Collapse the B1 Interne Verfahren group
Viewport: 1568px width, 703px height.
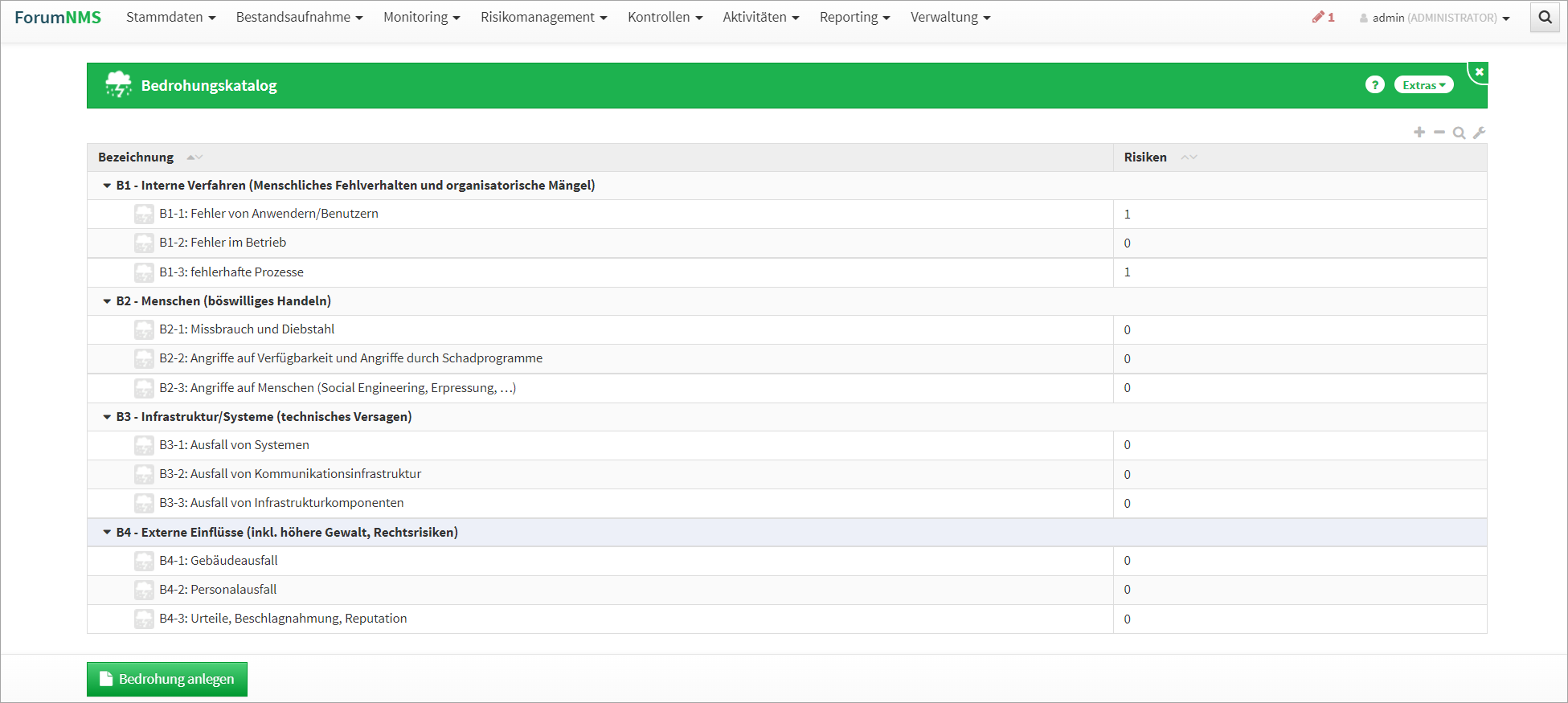tap(107, 186)
